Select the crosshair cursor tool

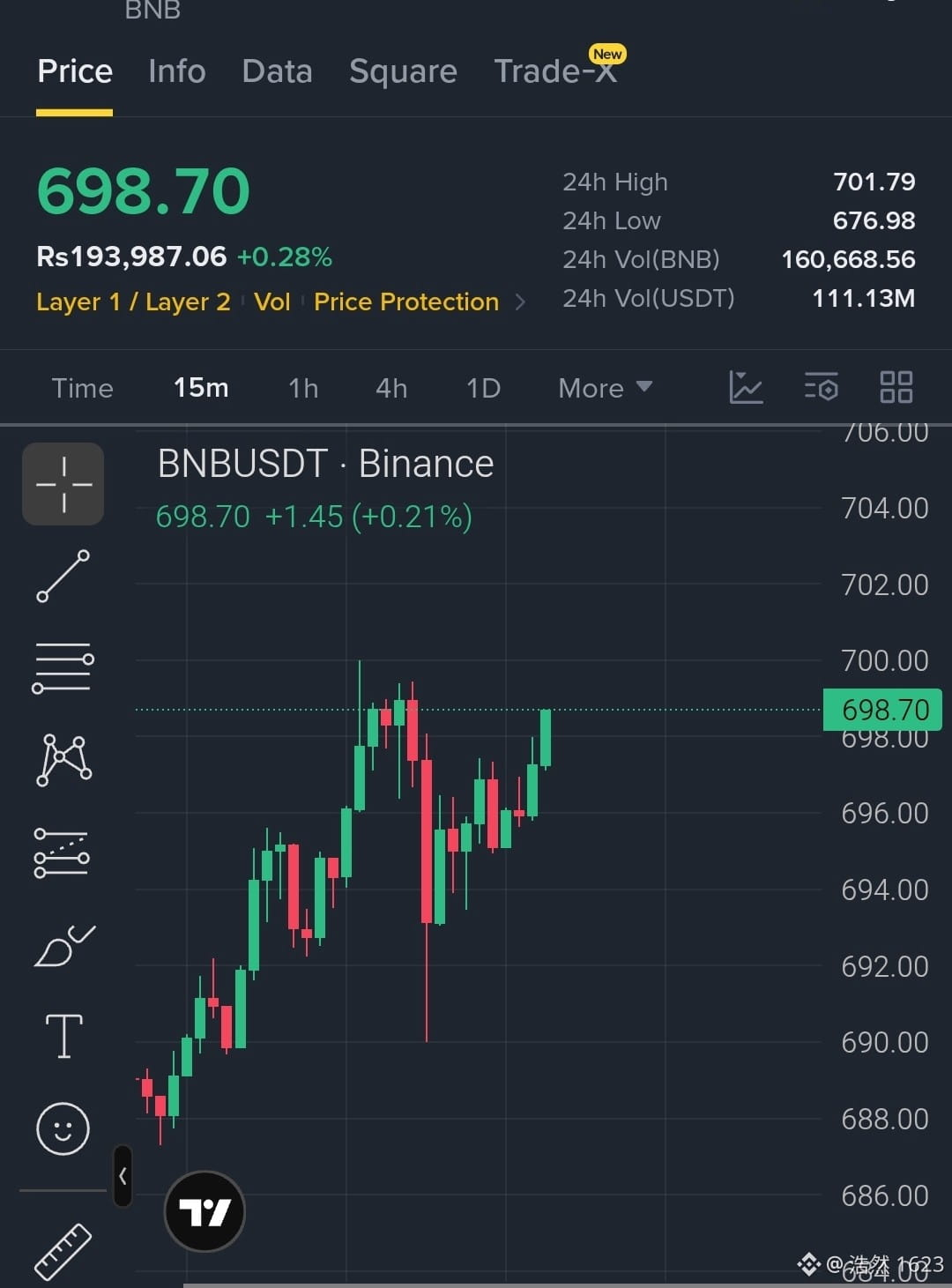click(63, 484)
